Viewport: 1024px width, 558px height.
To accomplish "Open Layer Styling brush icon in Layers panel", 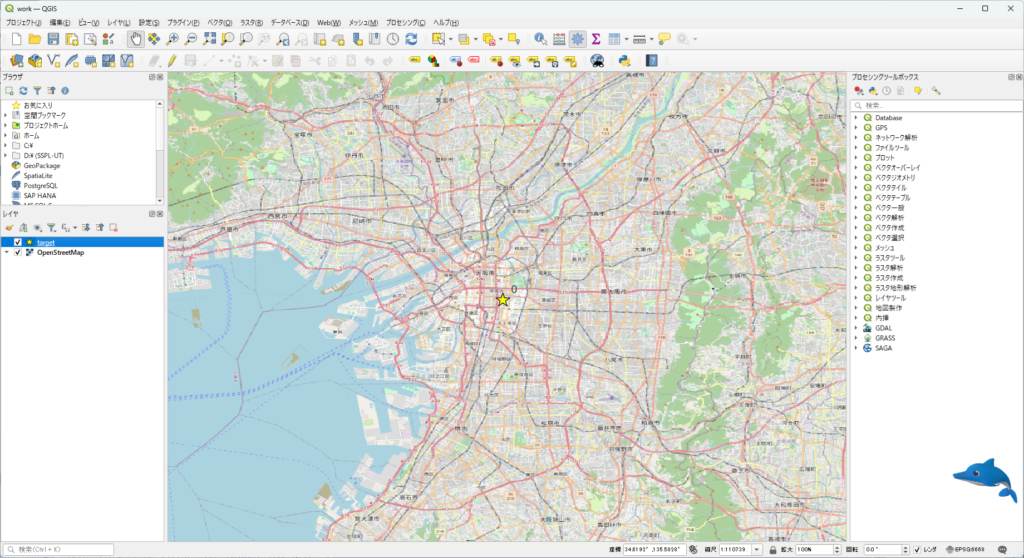I will coord(9,227).
